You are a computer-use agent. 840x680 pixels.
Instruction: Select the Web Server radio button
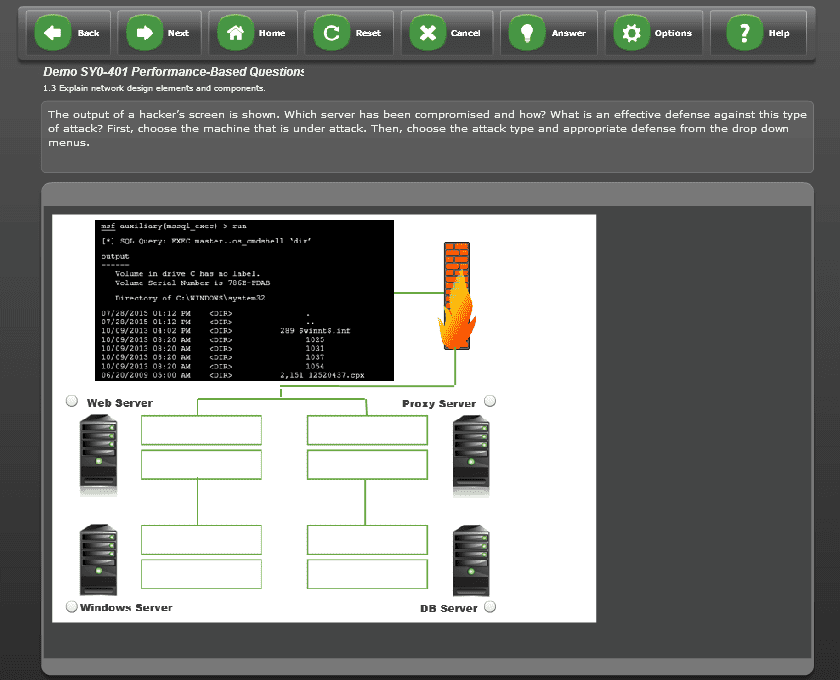pos(71,399)
